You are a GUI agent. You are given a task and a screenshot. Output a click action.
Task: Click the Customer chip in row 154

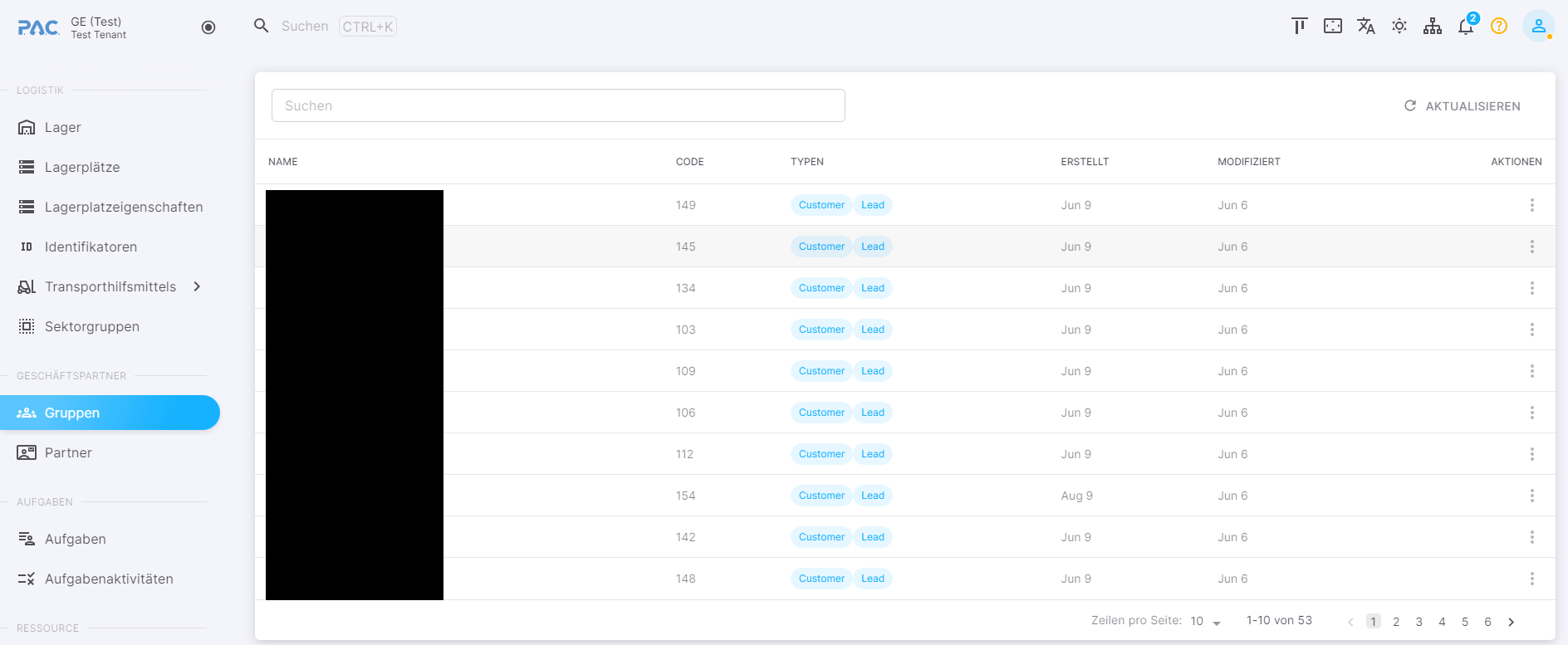click(x=821, y=496)
